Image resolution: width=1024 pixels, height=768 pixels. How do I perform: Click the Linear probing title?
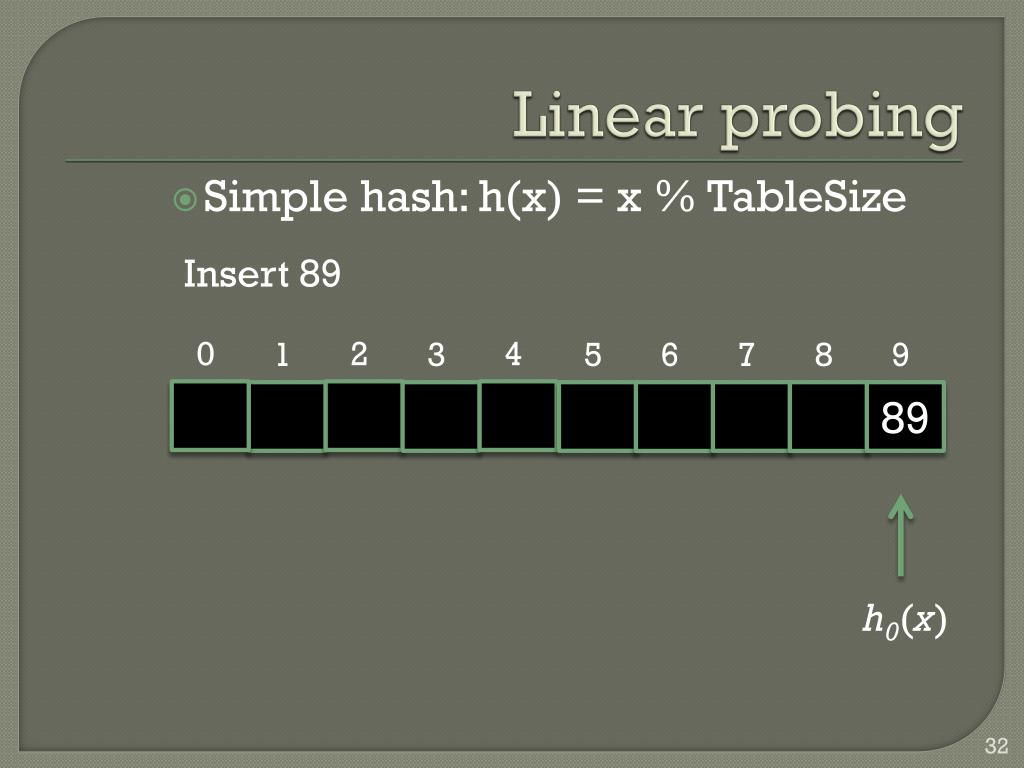tap(737, 118)
